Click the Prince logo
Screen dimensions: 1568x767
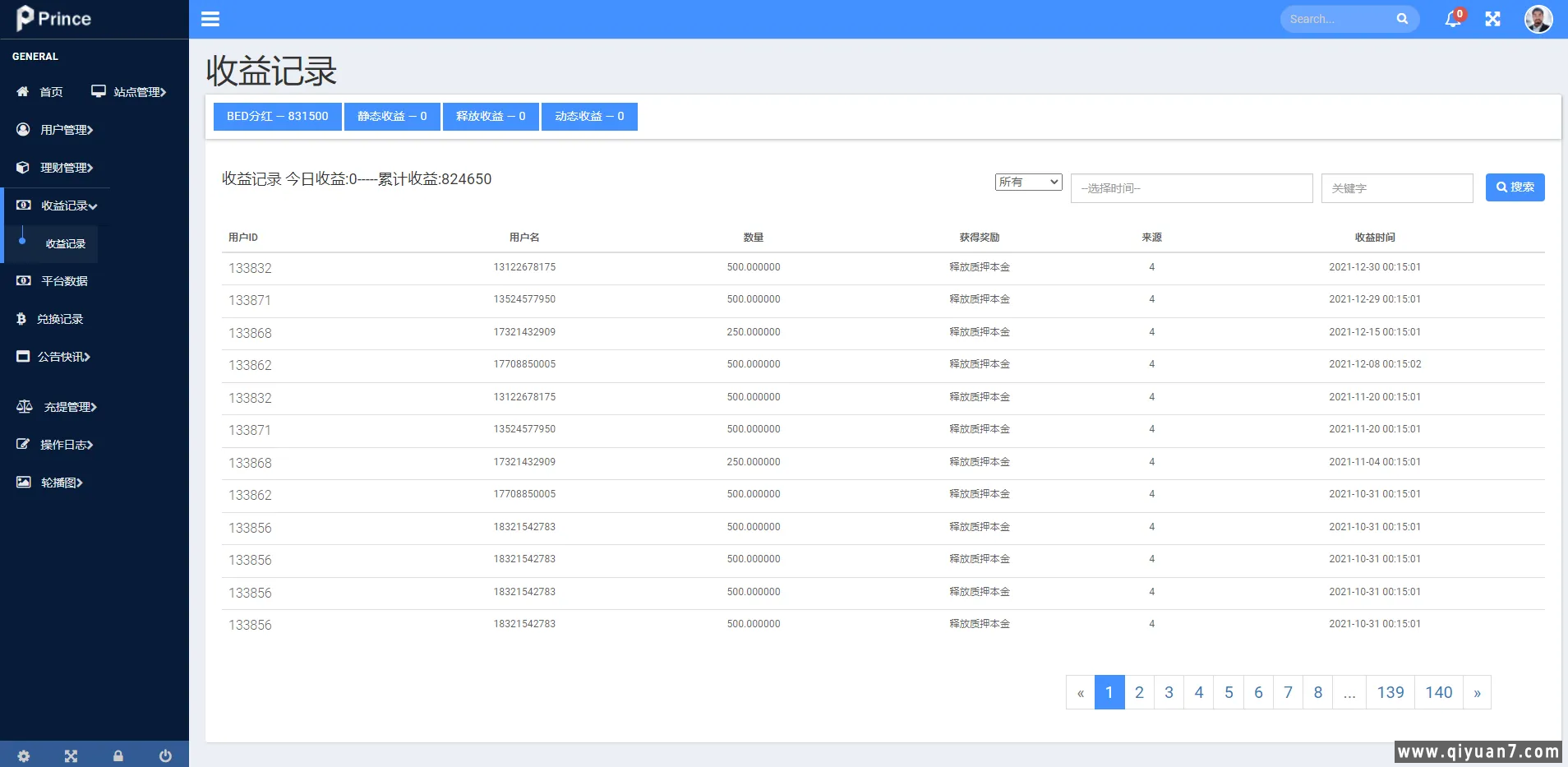54,18
